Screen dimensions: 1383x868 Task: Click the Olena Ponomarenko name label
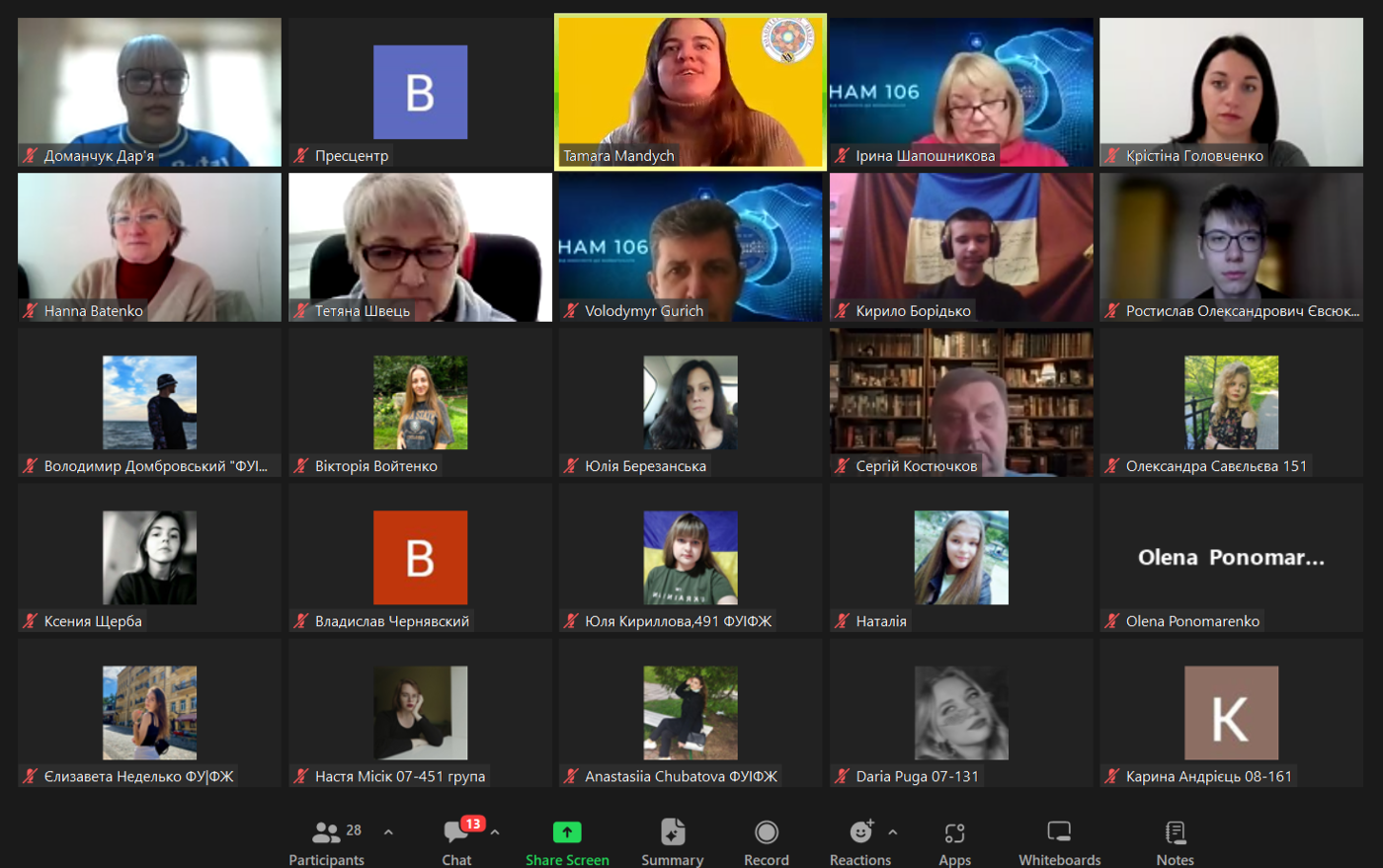[1192, 620]
